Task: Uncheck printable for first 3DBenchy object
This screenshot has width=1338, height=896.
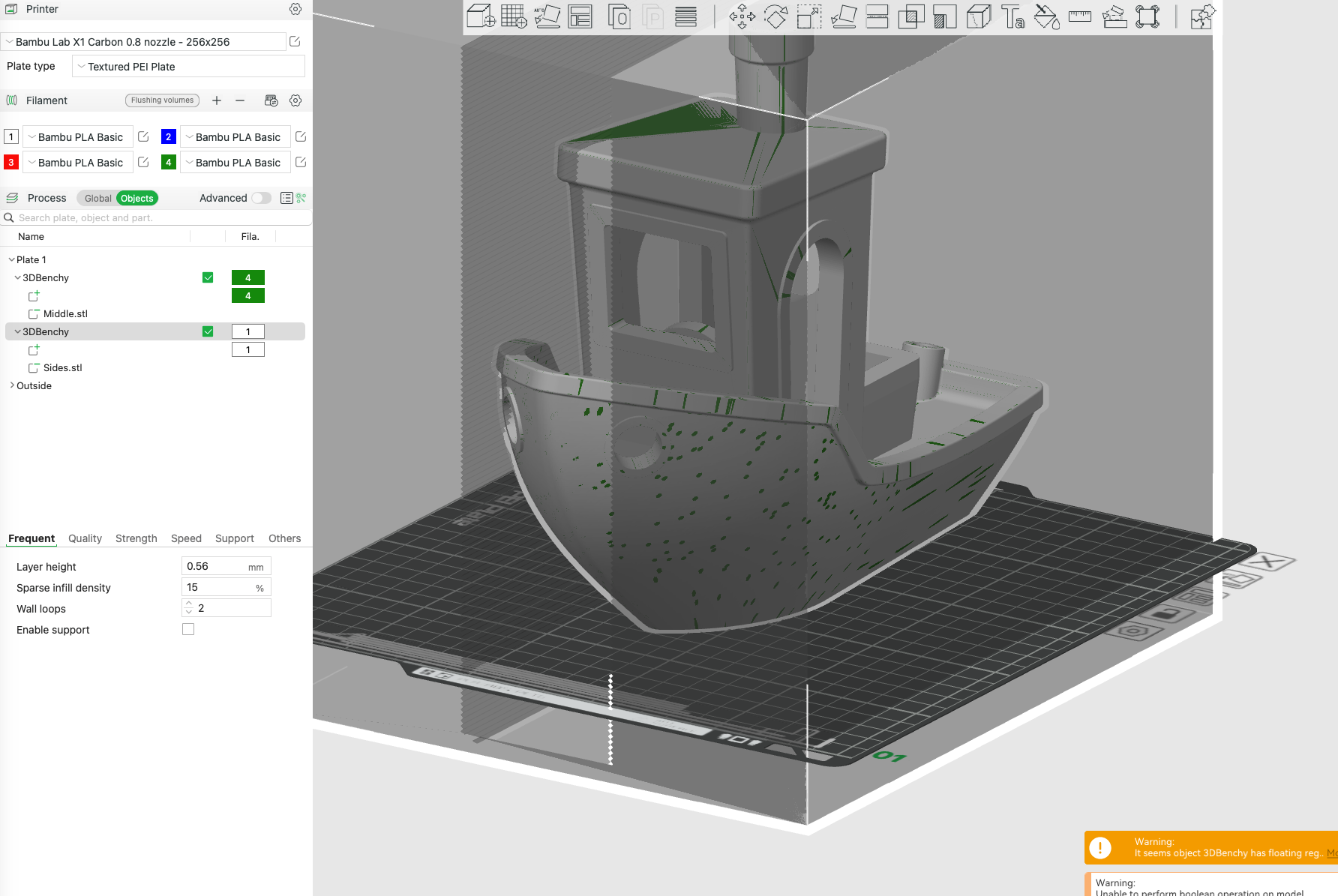Action: [208, 277]
